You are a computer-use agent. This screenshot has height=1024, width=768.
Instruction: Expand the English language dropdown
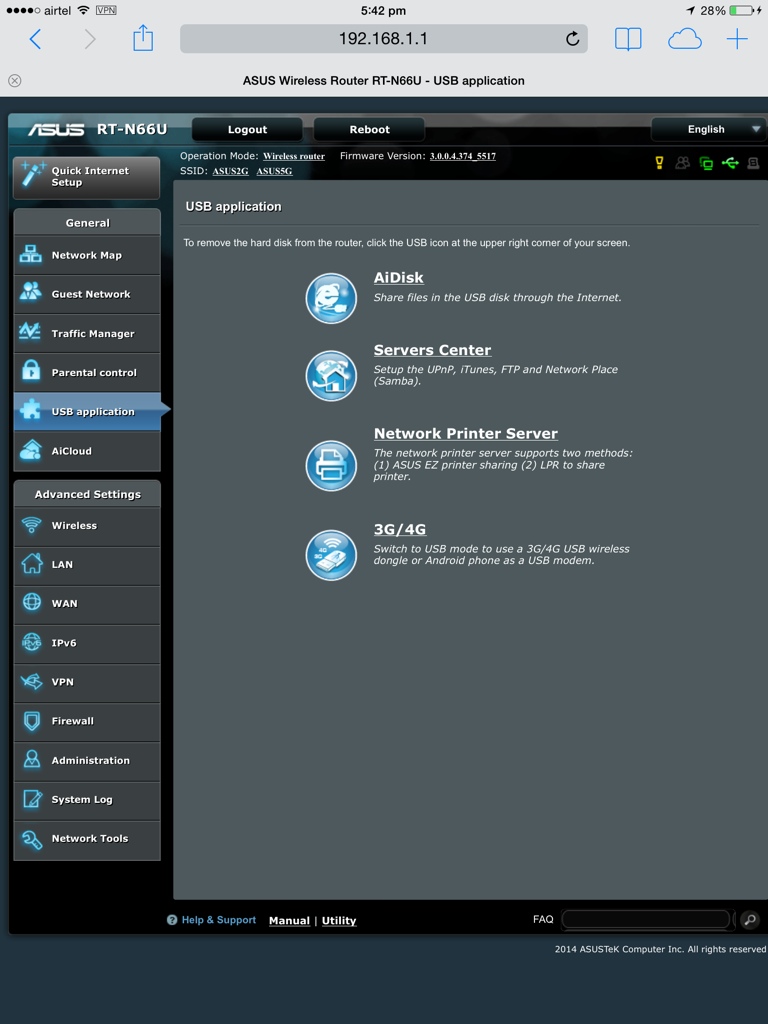point(708,129)
